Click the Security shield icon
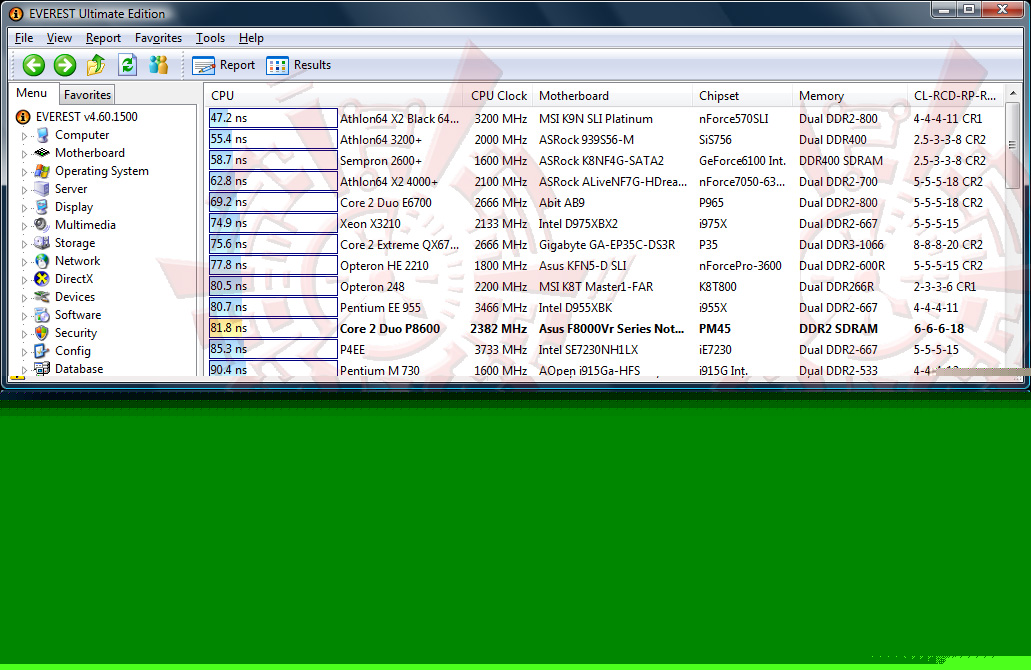Viewport: 1031px width, 670px height. tap(42, 333)
